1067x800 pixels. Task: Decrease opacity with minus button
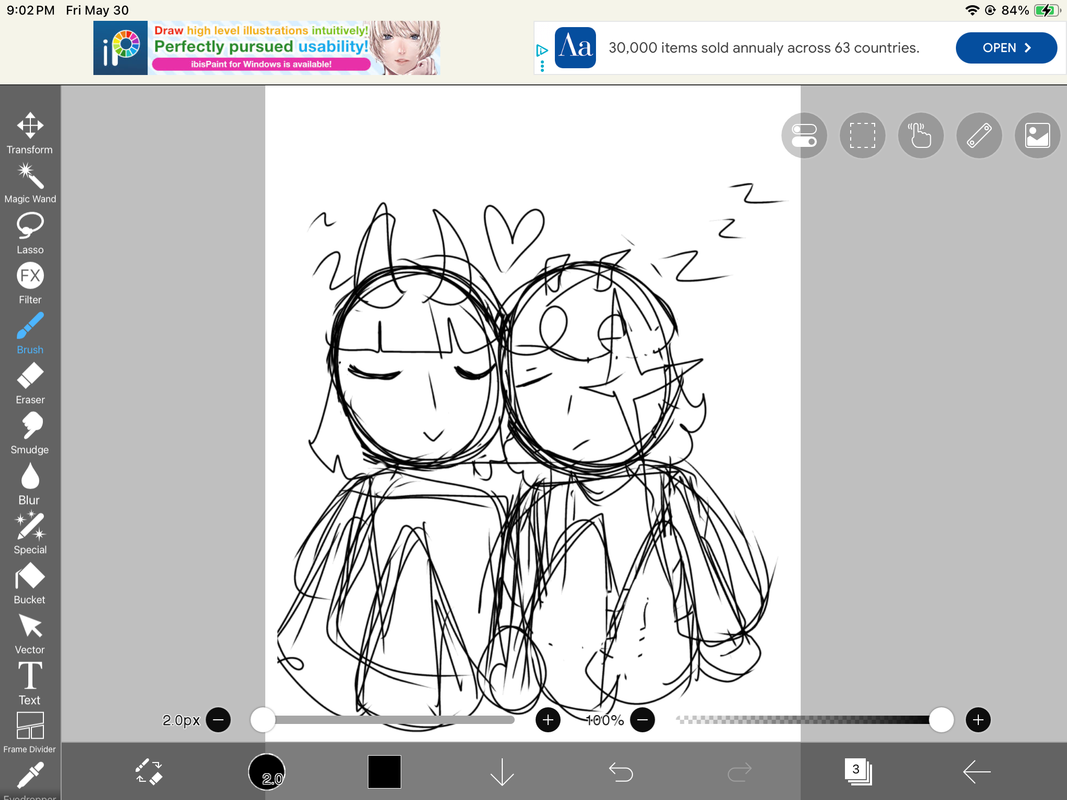pos(642,720)
